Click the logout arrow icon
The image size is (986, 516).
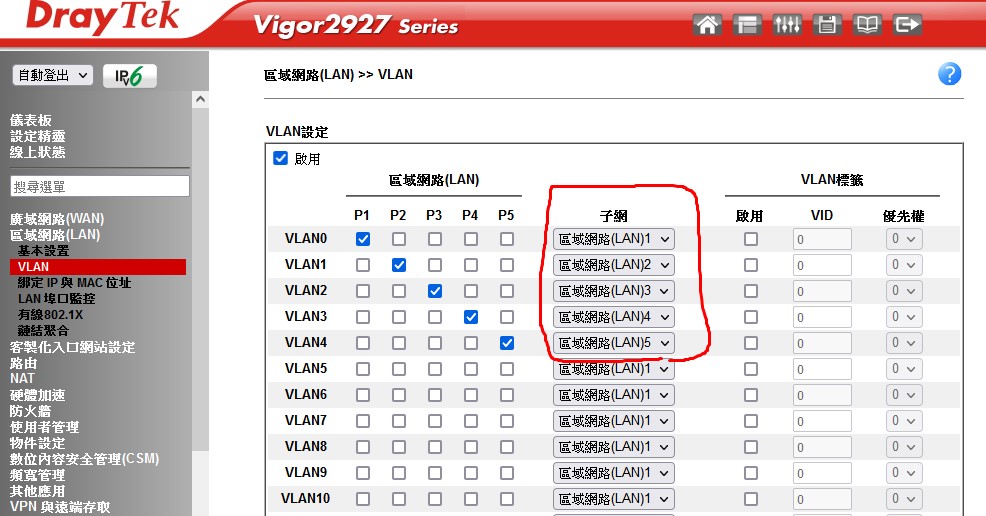click(907, 25)
